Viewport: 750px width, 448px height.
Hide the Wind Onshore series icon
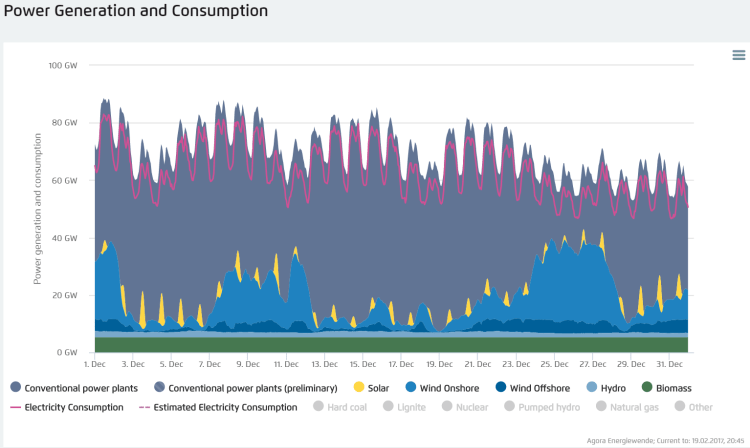pos(412,388)
